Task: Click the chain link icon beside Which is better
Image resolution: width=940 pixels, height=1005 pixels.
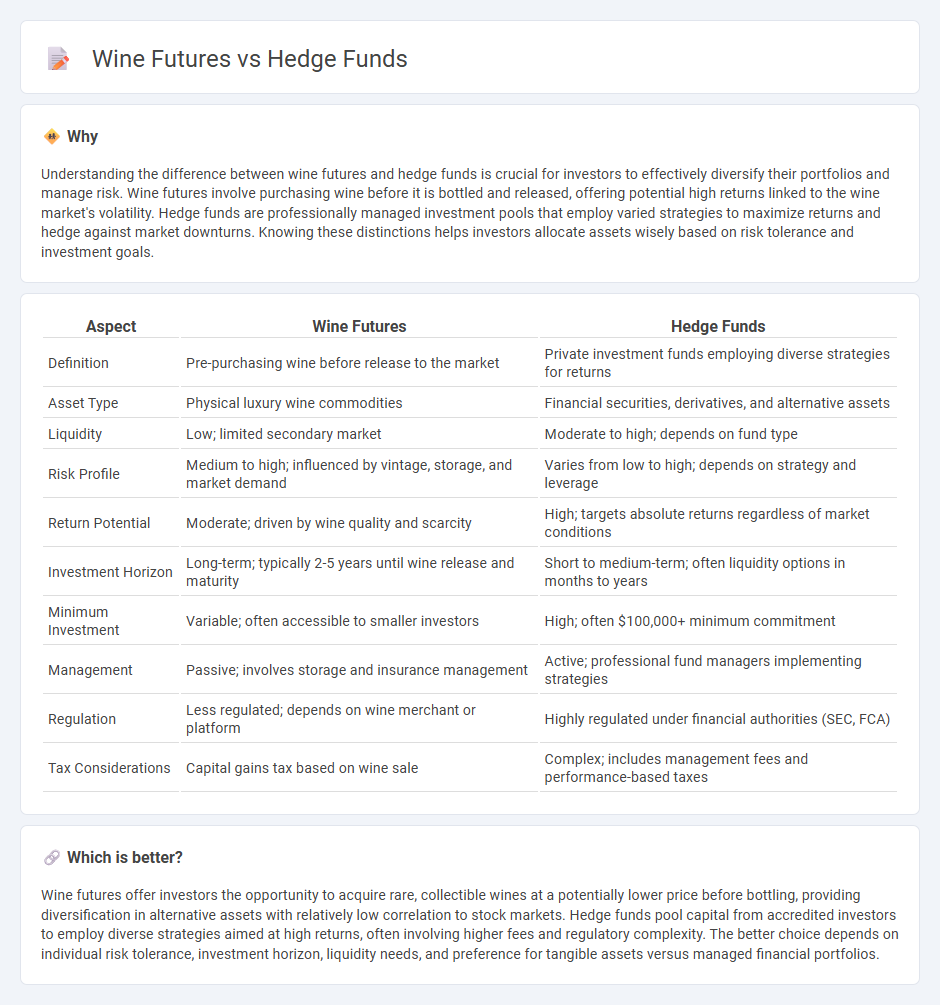Action: (51, 858)
